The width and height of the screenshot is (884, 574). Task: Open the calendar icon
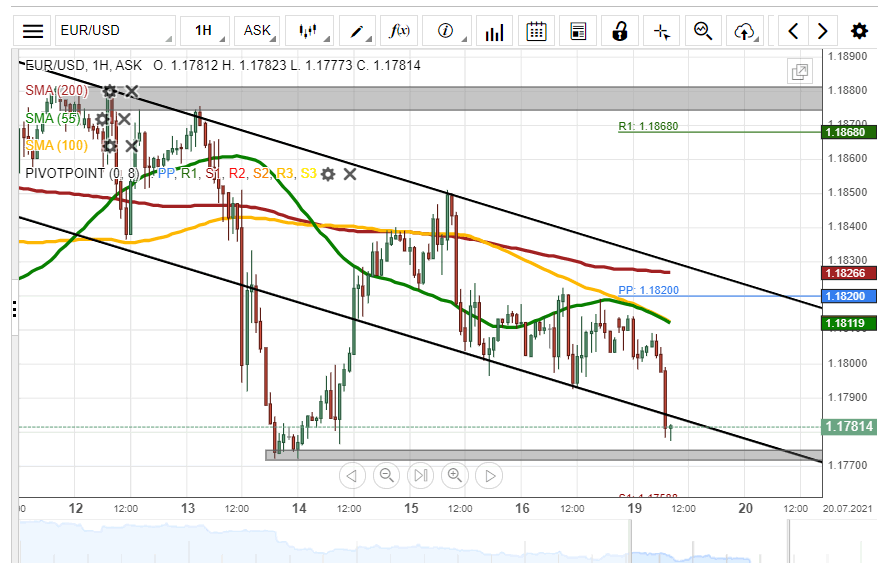click(536, 30)
